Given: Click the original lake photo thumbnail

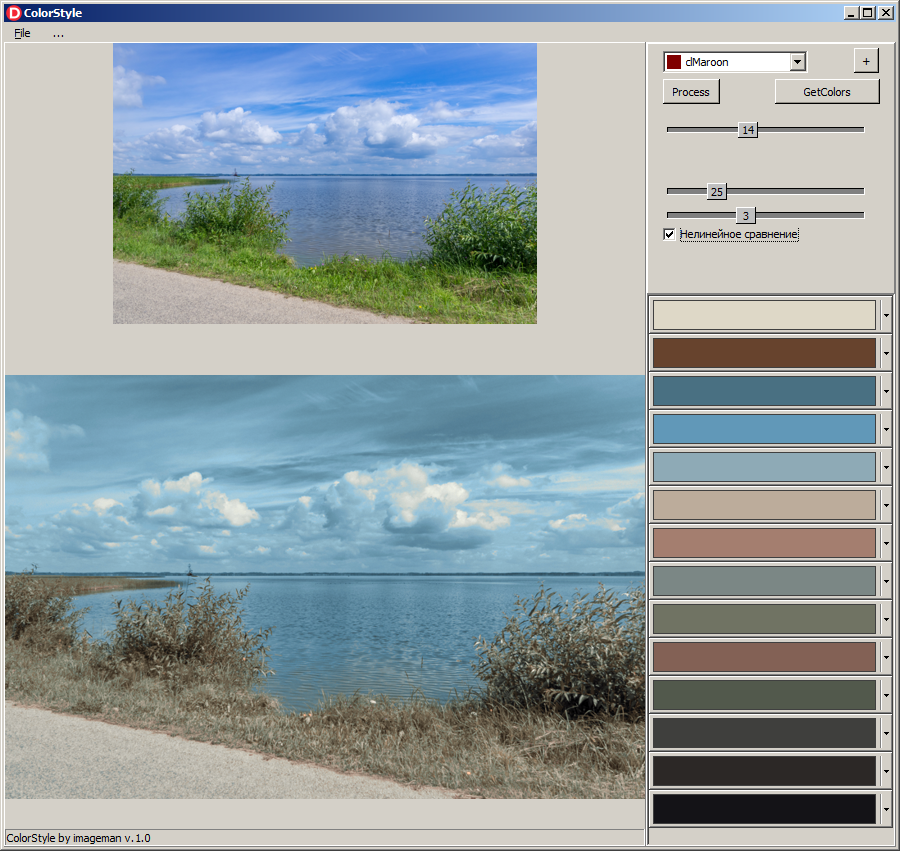Looking at the screenshot, I should tap(325, 184).
